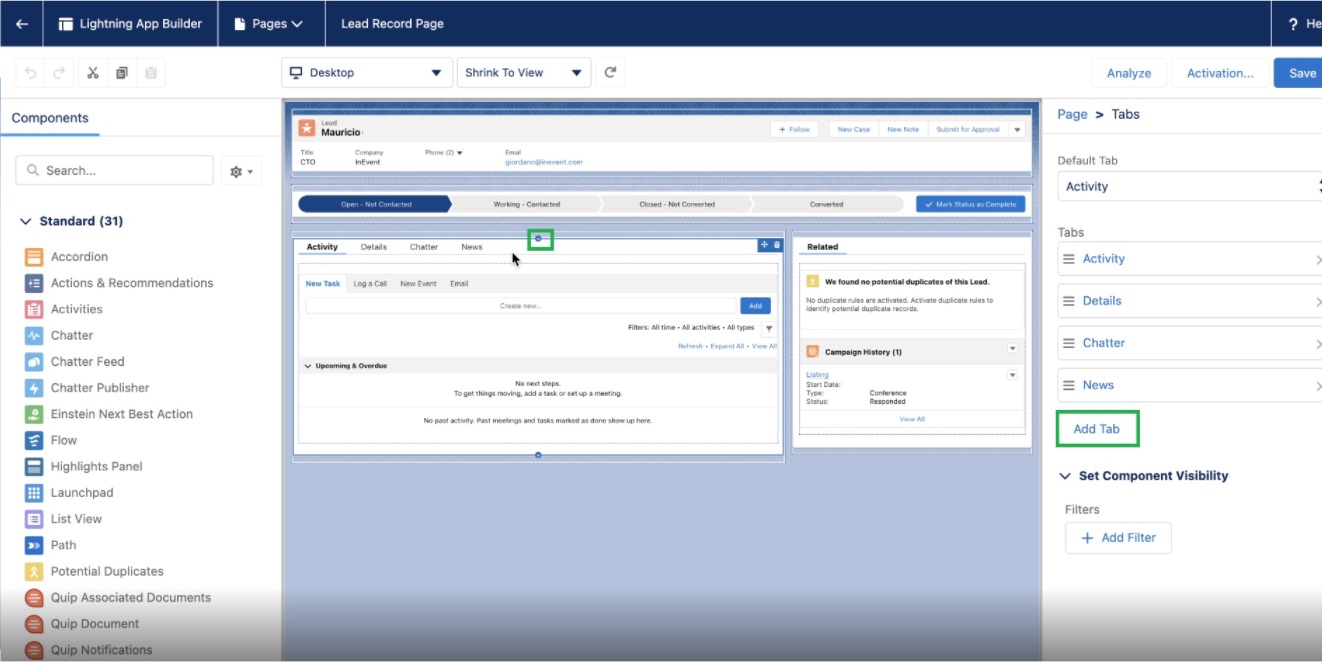Click the Lightning App Builder icon
Image resolution: width=1322 pixels, height=662 pixels.
66,24
